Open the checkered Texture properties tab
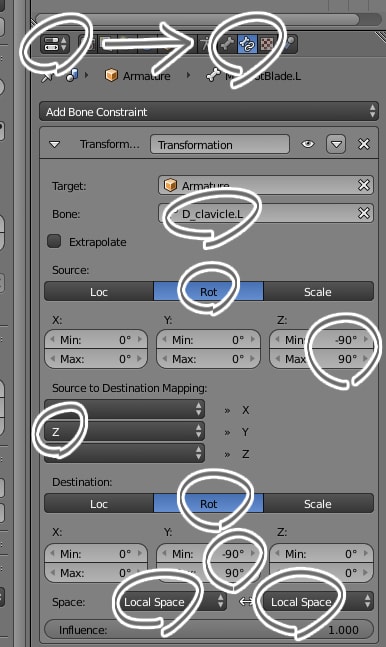Image resolution: width=386 pixels, height=647 pixels. 267,44
